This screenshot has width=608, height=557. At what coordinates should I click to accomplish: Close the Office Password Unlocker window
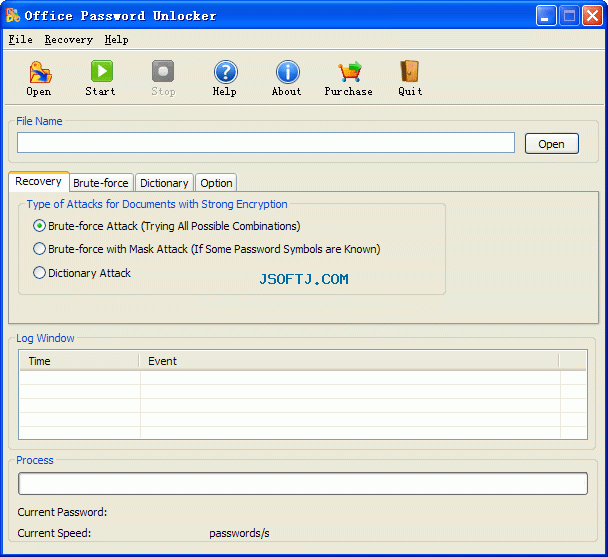click(592, 16)
